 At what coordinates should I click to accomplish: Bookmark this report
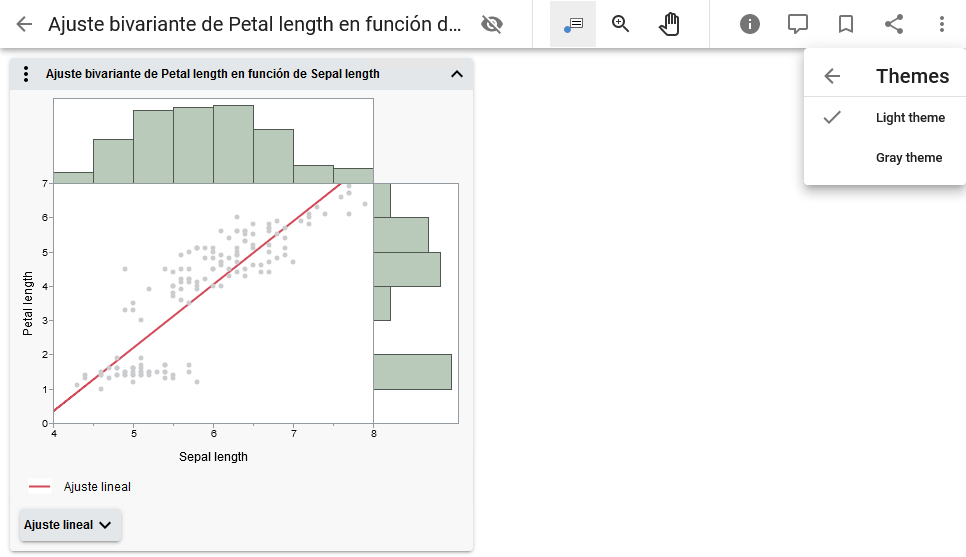(x=846, y=24)
